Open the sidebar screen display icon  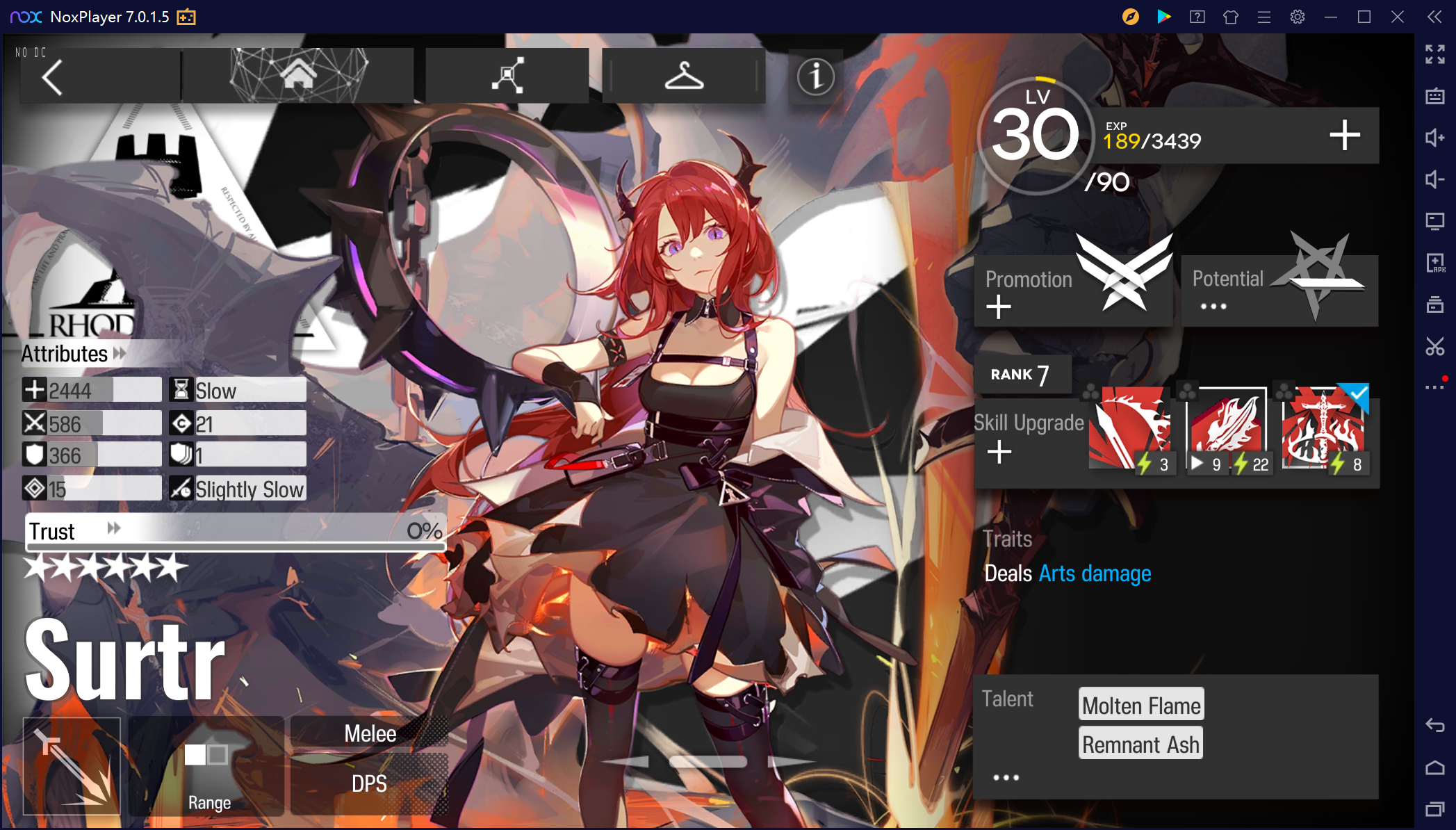pos(1435,221)
